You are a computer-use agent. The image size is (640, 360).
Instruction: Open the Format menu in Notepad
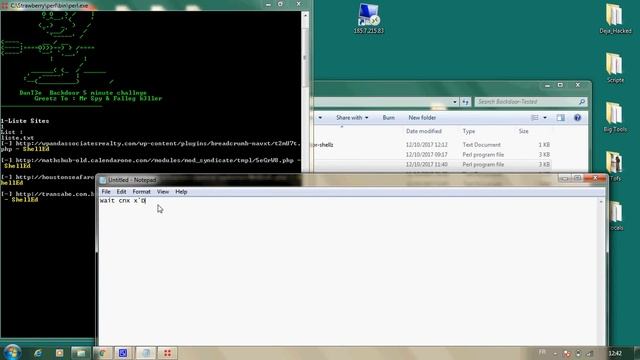pos(141,191)
